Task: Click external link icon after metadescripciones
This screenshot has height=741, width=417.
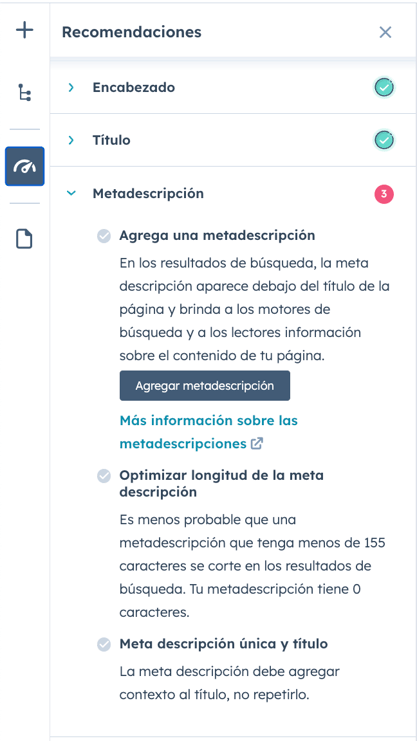Action: coord(257,444)
